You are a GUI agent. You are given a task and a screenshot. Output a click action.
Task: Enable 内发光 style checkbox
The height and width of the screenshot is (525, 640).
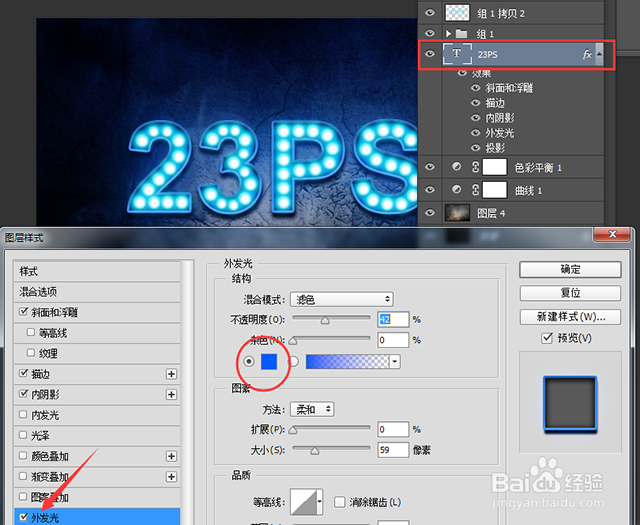23,414
